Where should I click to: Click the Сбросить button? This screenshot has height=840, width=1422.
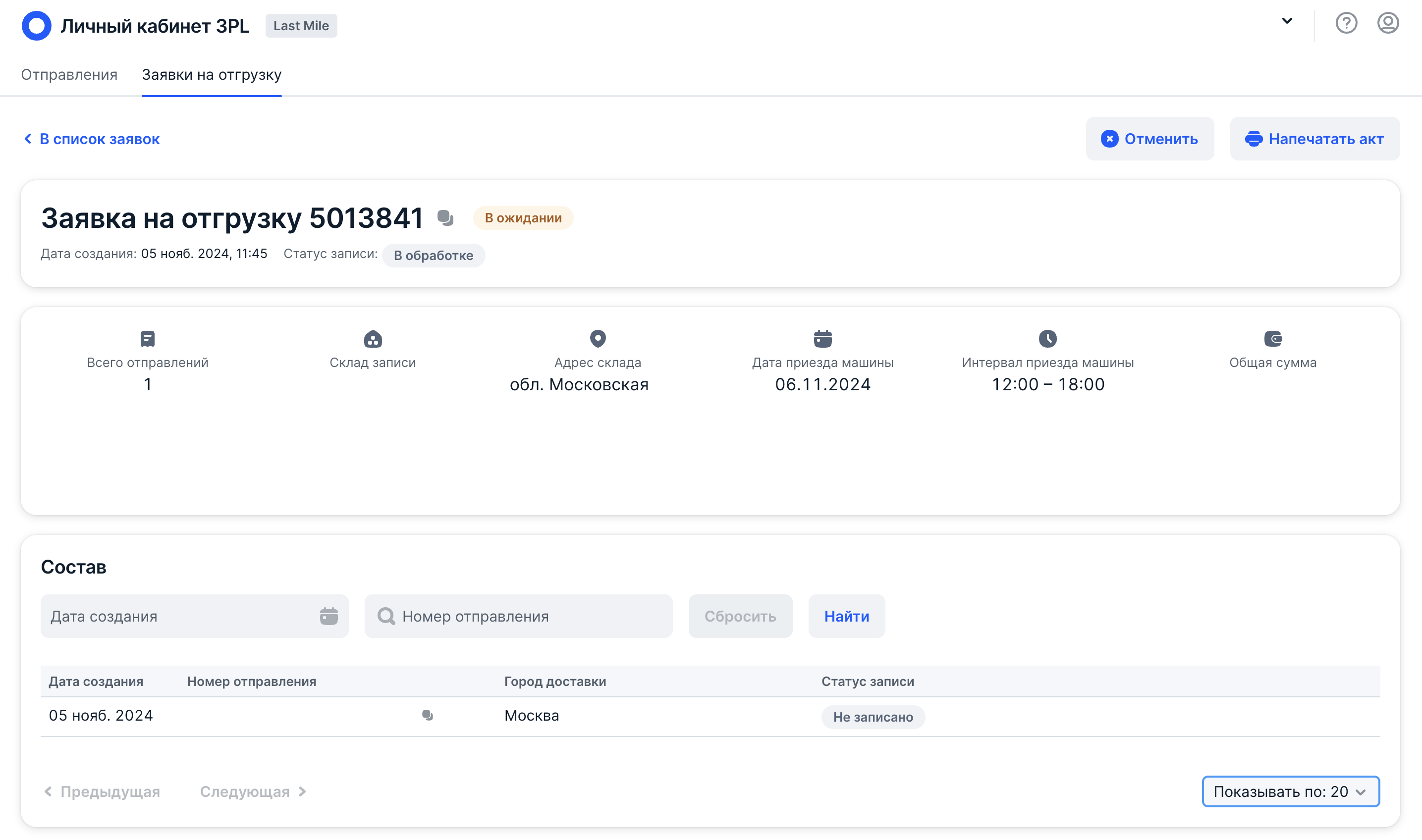click(x=740, y=616)
